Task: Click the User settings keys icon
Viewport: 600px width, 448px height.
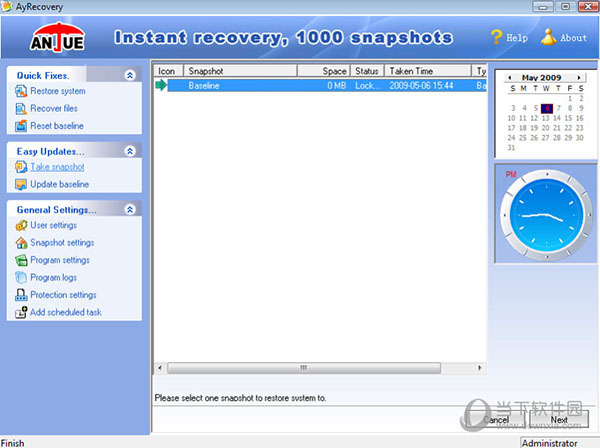Action: 21,225
